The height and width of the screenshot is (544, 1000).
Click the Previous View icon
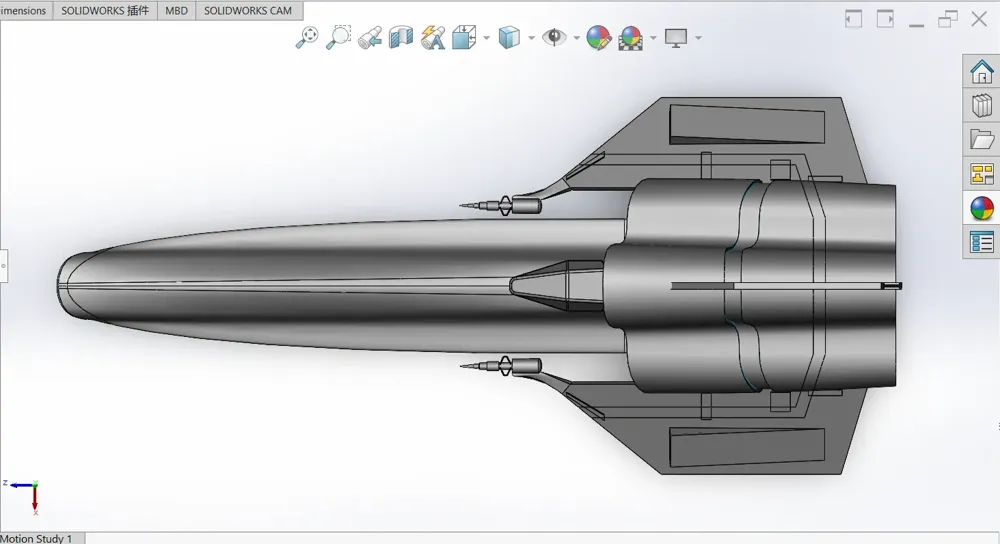(x=370, y=38)
